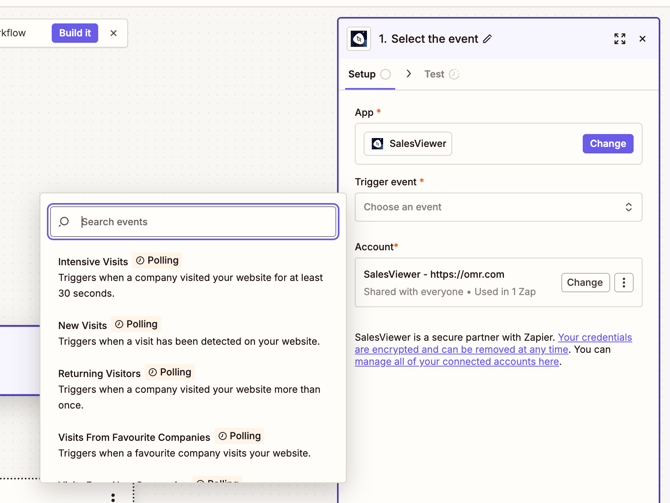Click Polling badge next to New Visits
The image size is (670, 503).
pyautogui.click(x=136, y=324)
